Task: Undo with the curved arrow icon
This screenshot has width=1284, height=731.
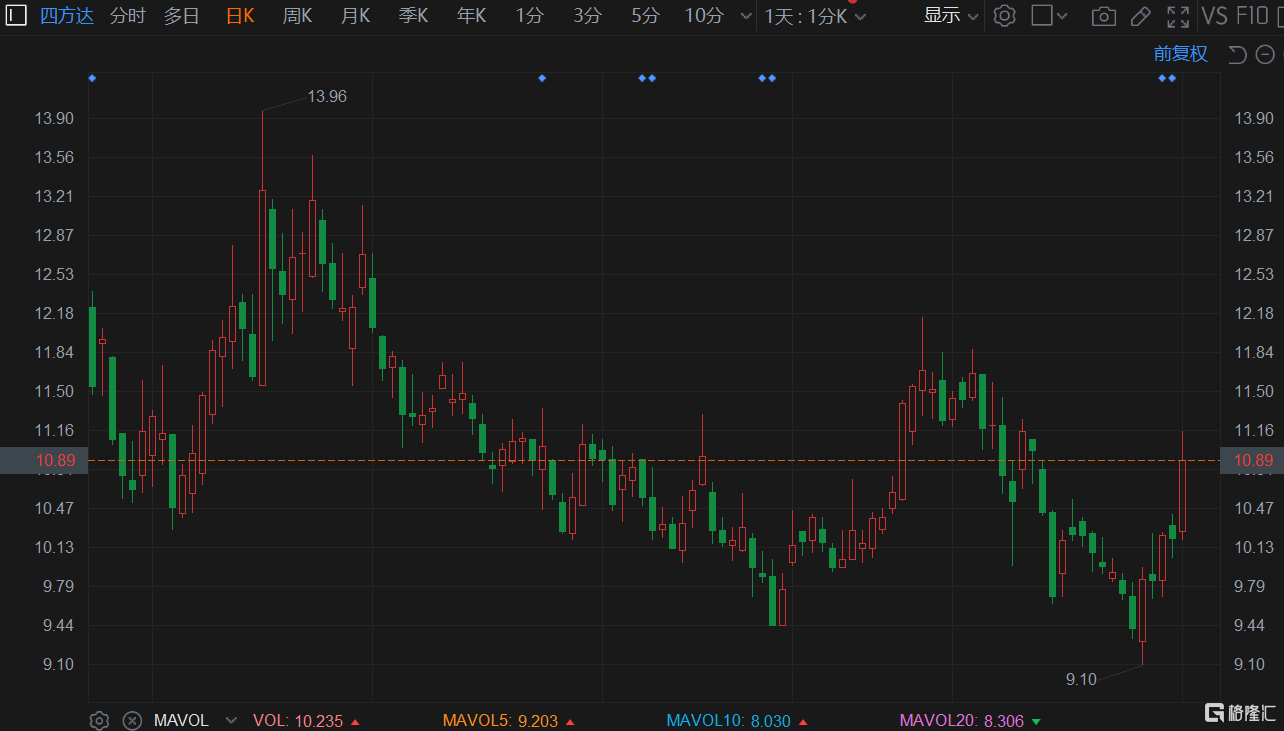Action: click(1237, 54)
